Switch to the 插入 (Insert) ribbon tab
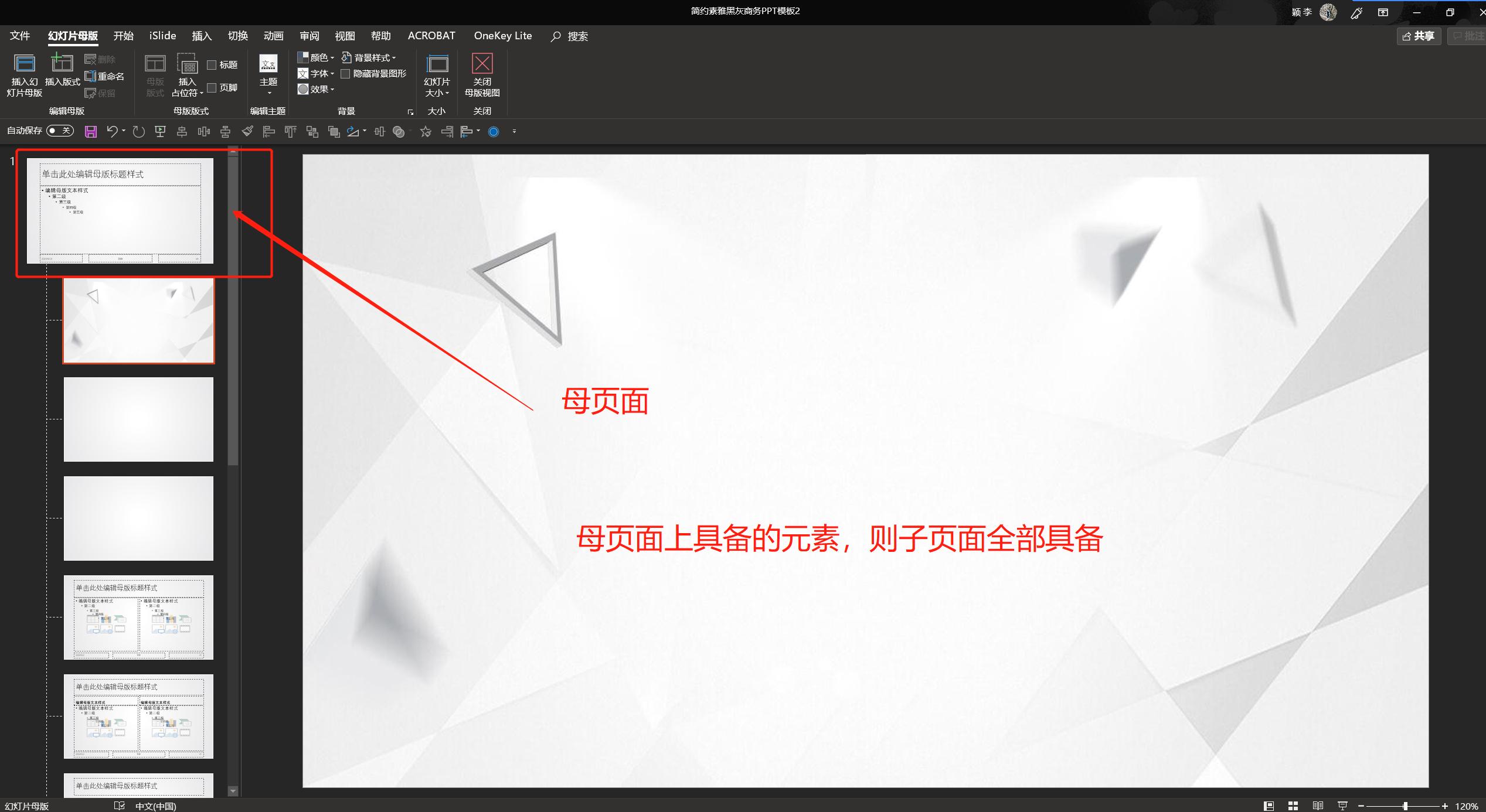 201,35
